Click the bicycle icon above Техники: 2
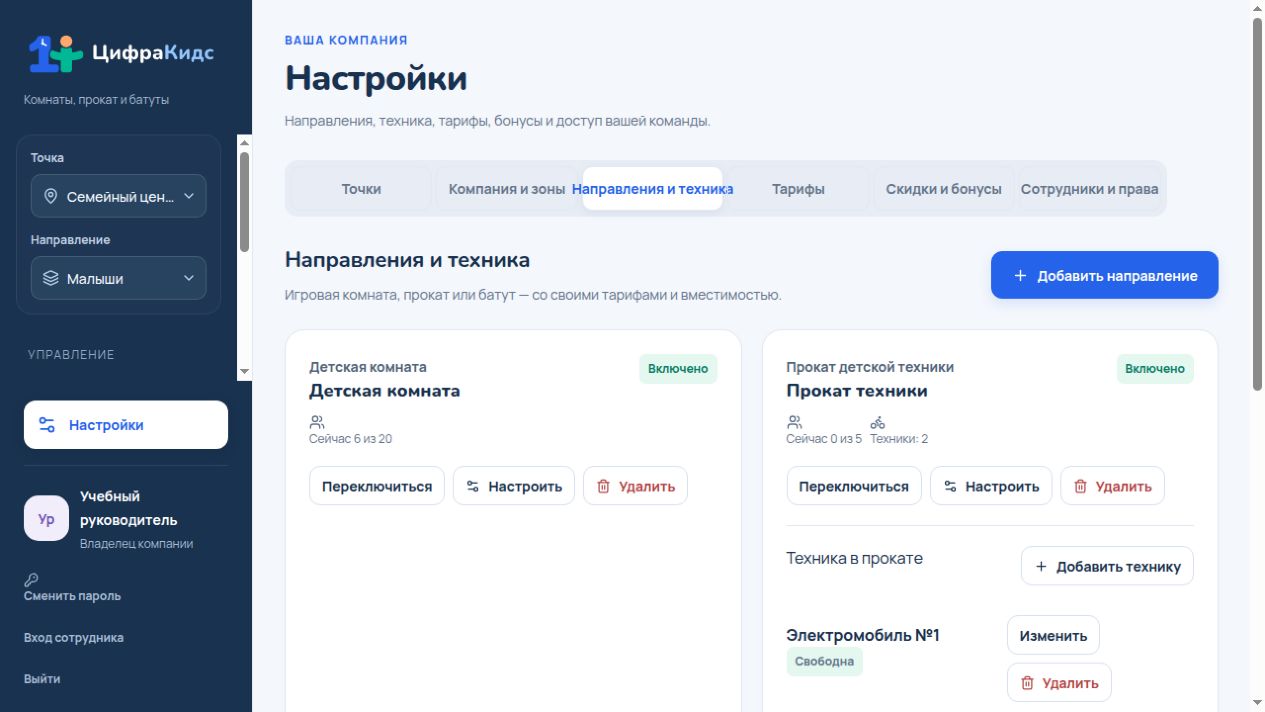 point(877,422)
